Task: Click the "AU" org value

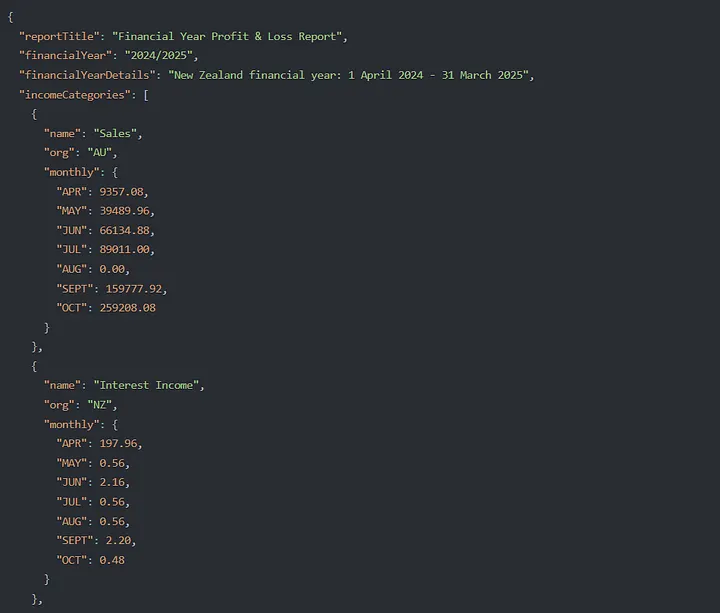Action: pyautogui.click(x=102, y=153)
